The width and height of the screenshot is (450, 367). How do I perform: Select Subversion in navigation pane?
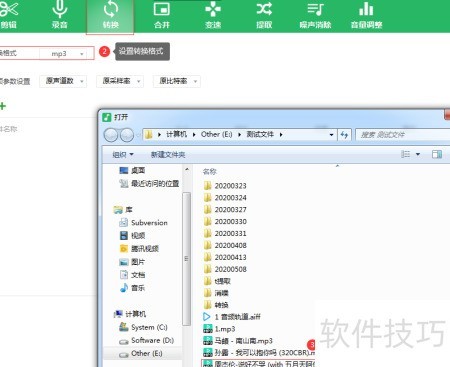click(x=143, y=223)
